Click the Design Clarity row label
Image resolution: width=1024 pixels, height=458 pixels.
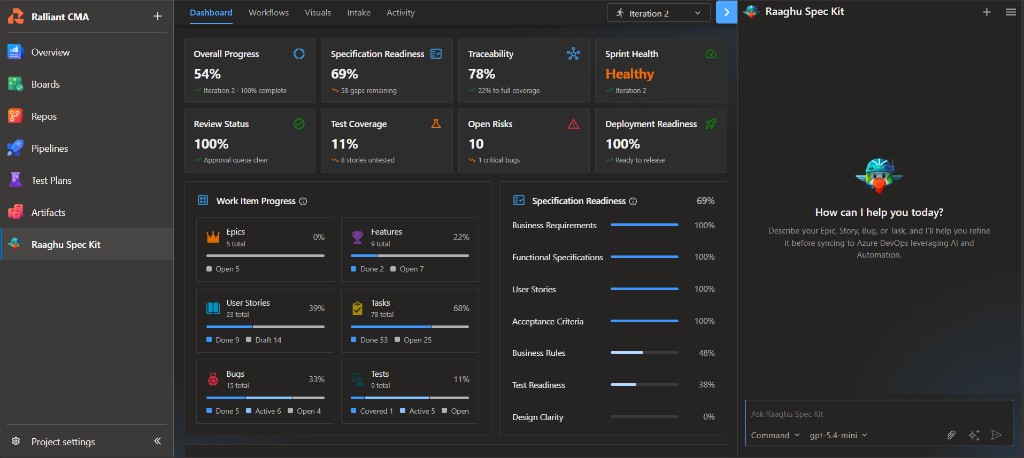[537, 417]
